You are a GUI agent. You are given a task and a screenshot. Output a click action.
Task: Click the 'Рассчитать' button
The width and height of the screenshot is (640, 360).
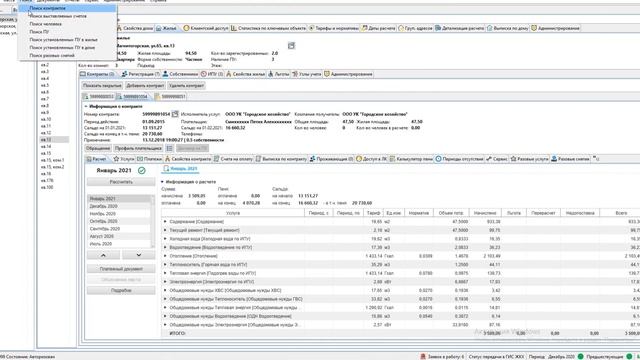pos(121,182)
